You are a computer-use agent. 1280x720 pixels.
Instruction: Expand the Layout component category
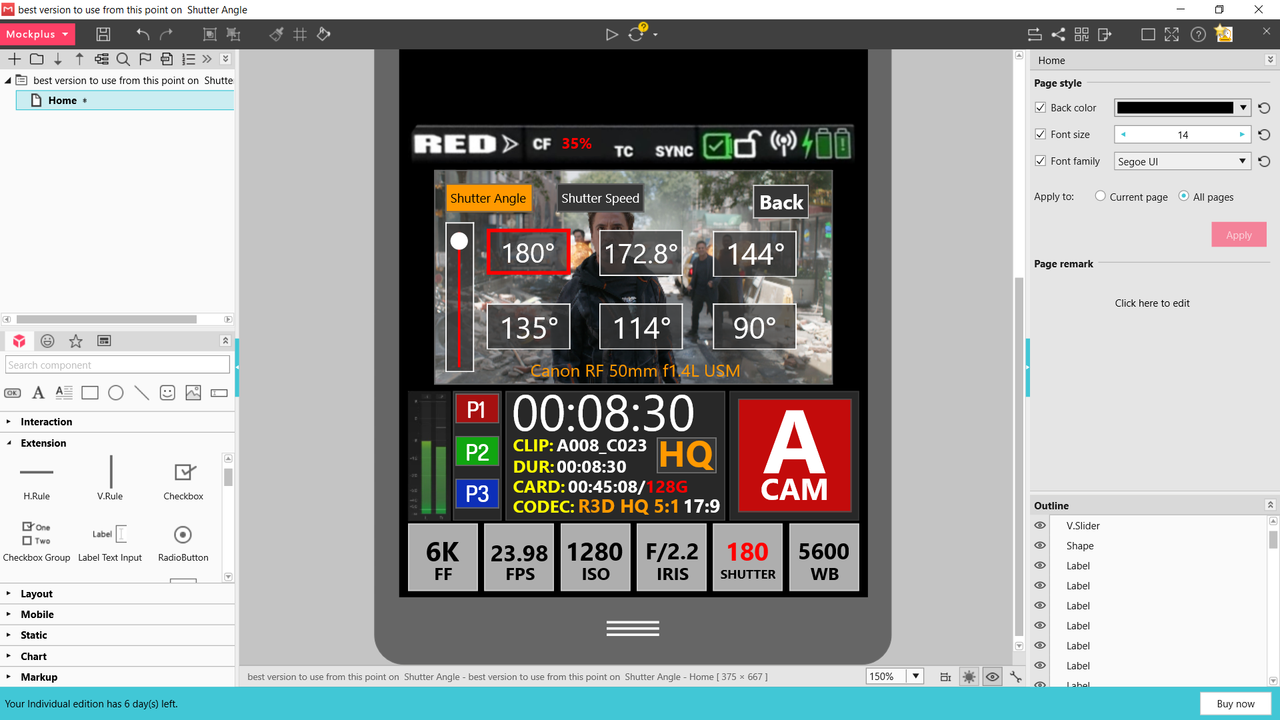click(9, 594)
